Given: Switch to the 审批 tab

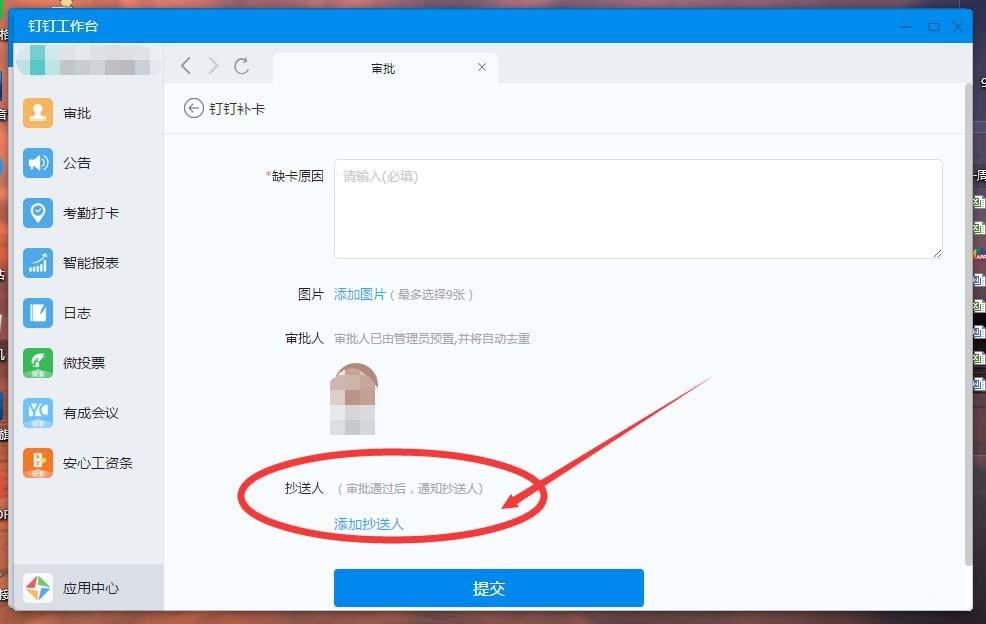Looking at the screenshot, I should 384,68.
